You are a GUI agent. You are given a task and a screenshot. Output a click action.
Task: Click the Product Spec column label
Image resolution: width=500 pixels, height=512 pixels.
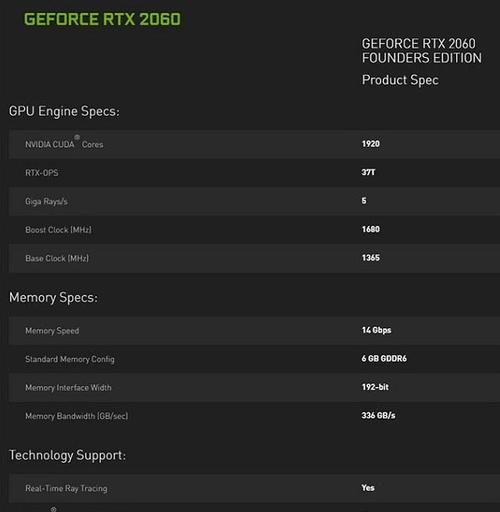pyautogui.click(x=400, y=80)
